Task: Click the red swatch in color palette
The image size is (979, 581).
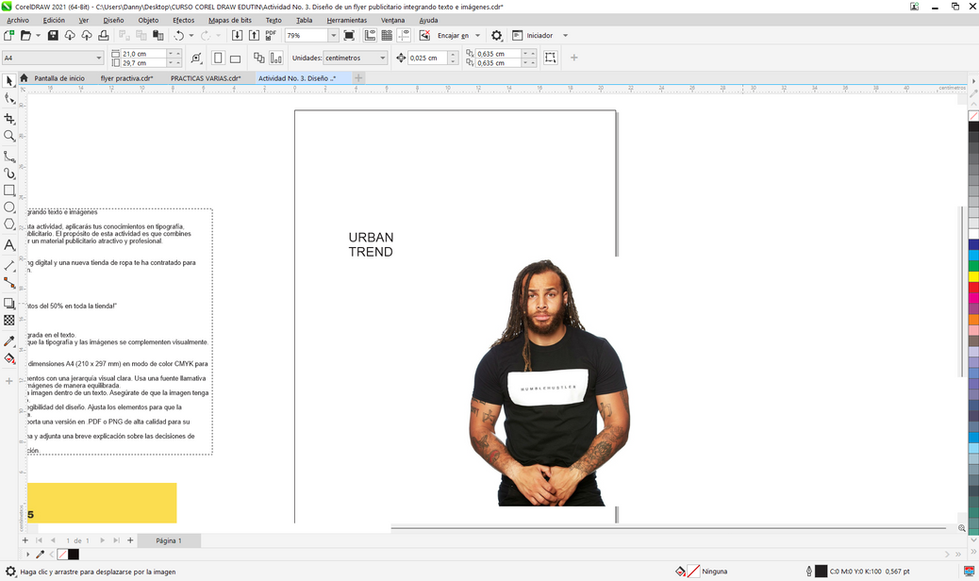Action: pos(973,287)
